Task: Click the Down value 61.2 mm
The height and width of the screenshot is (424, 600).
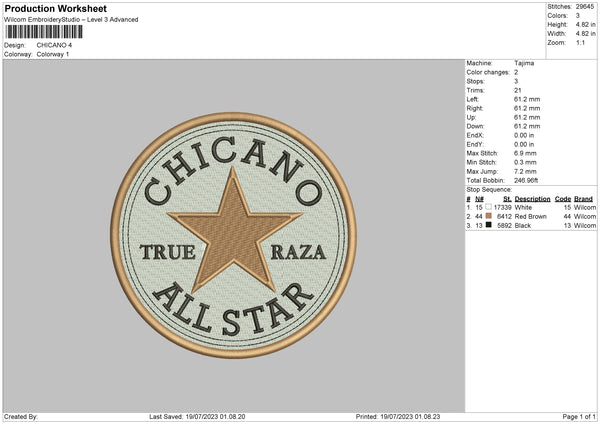Action: (527, 126)
